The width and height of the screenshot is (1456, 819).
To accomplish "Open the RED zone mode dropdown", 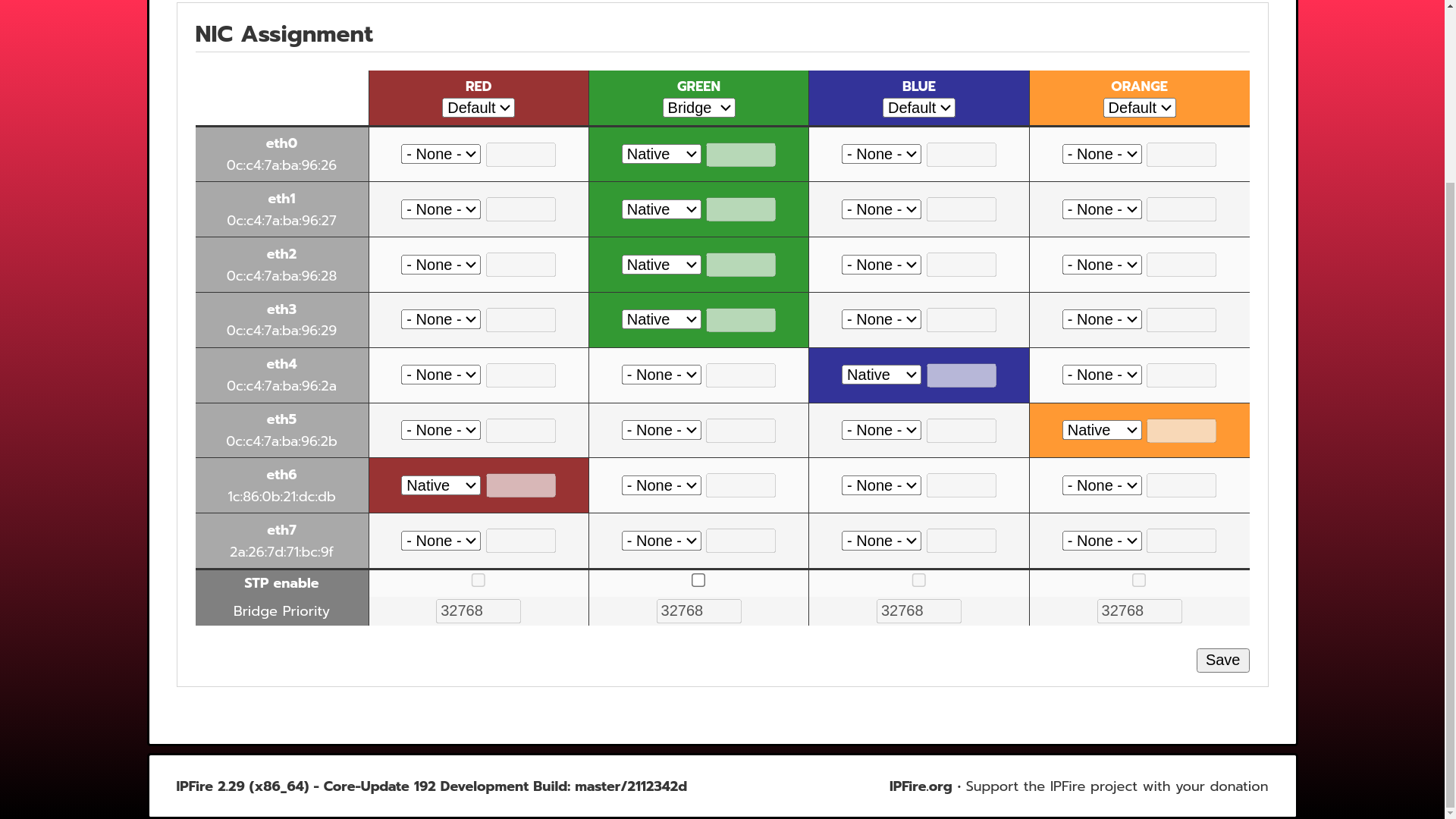I will point(479,108).
